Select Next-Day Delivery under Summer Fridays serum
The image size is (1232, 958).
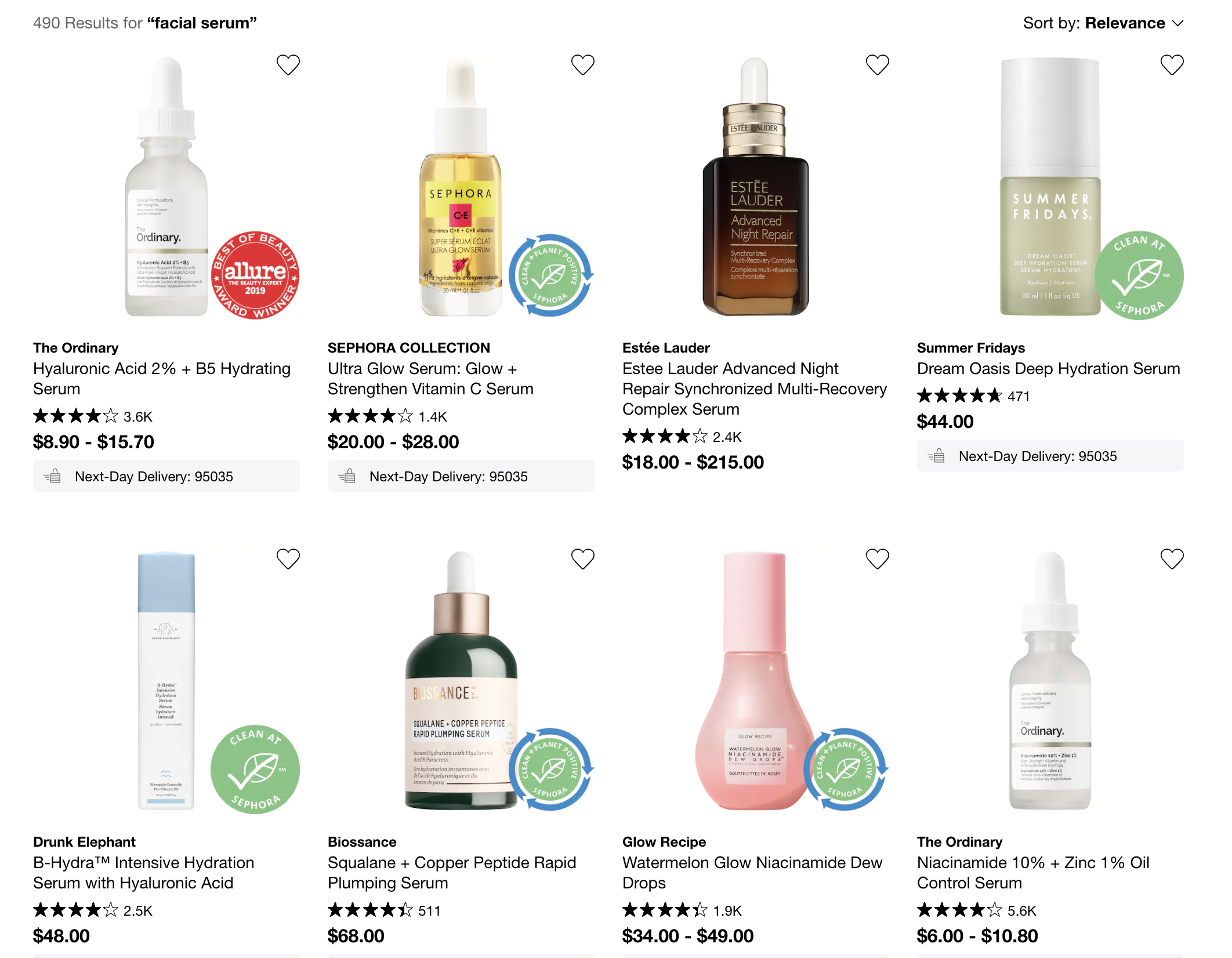1050,456
